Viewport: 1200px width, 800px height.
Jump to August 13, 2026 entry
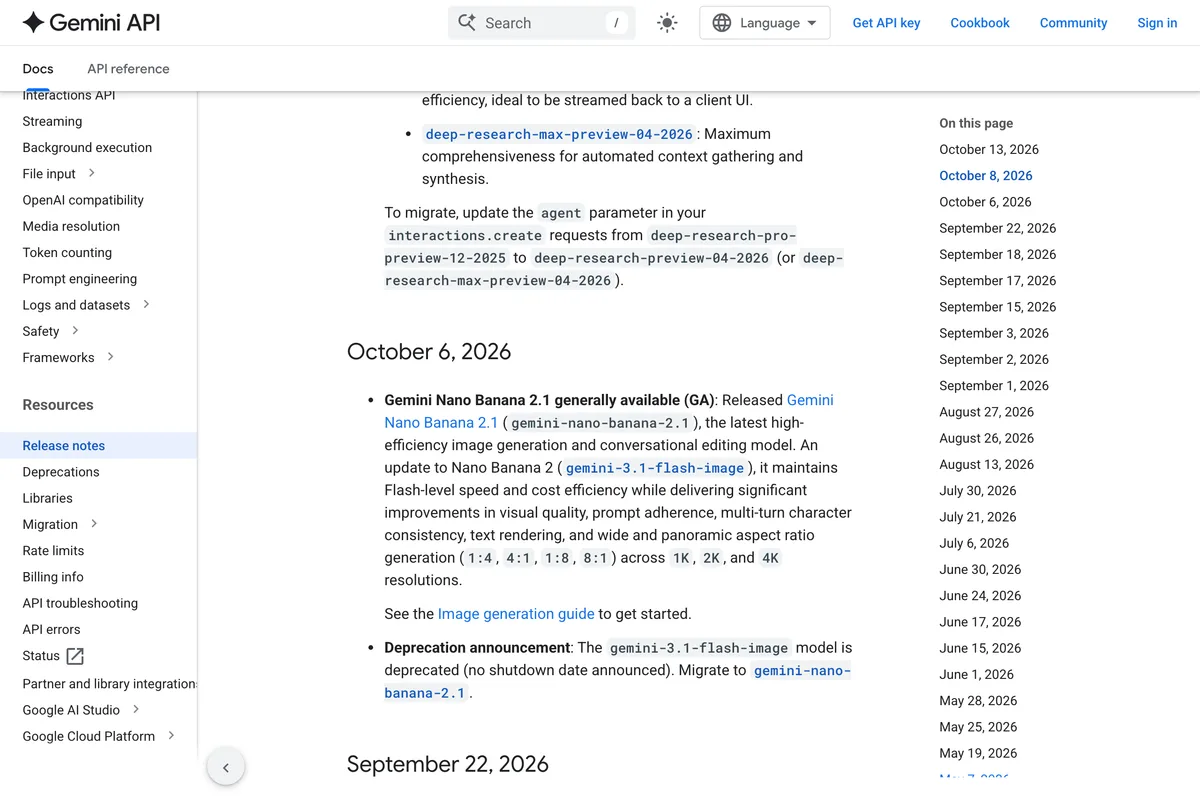[x=987, y=464]
